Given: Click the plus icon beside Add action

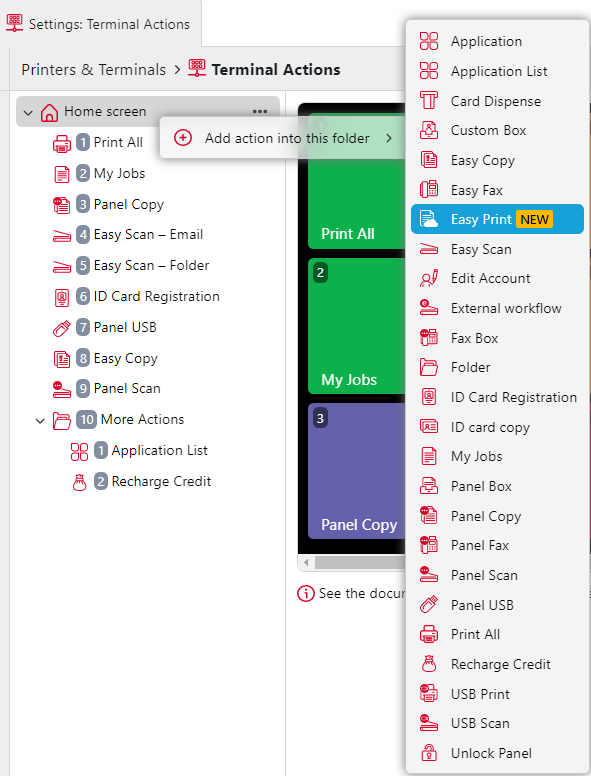Looking at the screenshot, I should click(x=183, y=138).
